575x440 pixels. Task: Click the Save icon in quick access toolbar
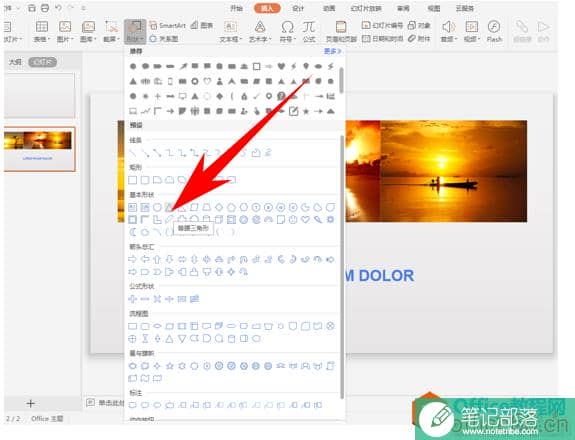[32, 8]
